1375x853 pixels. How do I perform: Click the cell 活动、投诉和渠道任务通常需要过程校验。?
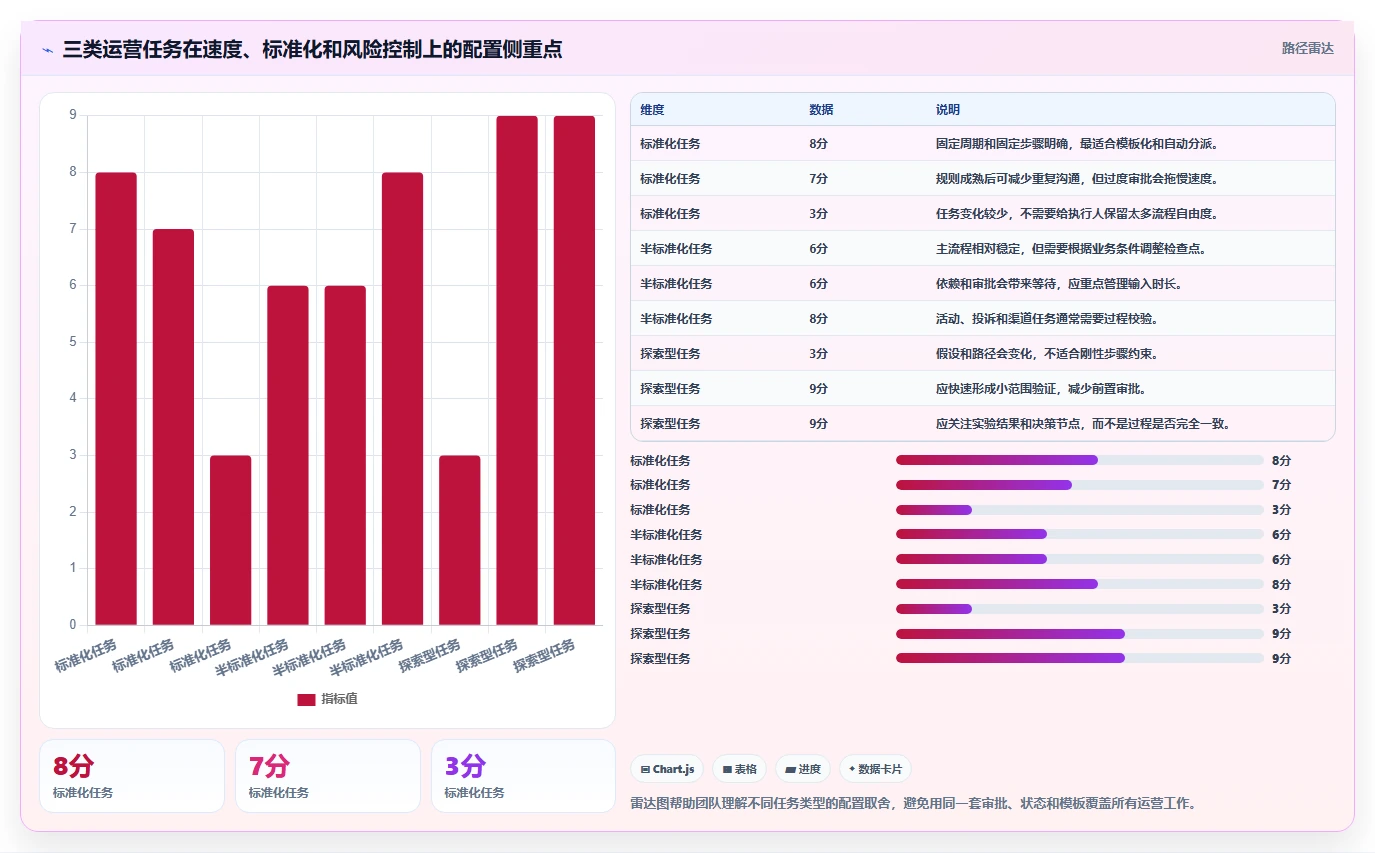pyautogui.click(x=1047, y=319)
